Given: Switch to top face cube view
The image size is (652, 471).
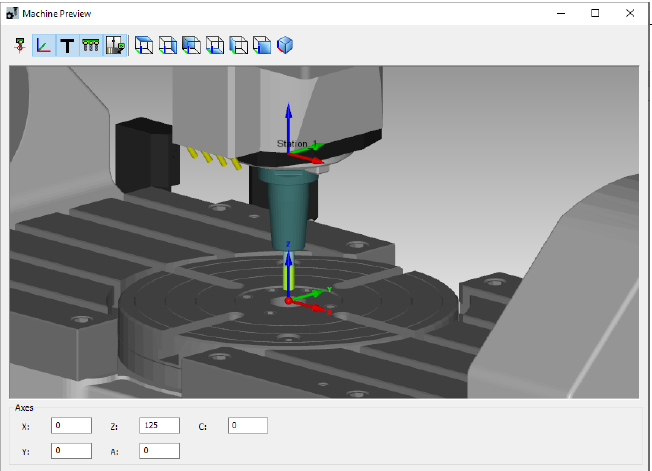Looking at the screenshot, I should 144,45.
